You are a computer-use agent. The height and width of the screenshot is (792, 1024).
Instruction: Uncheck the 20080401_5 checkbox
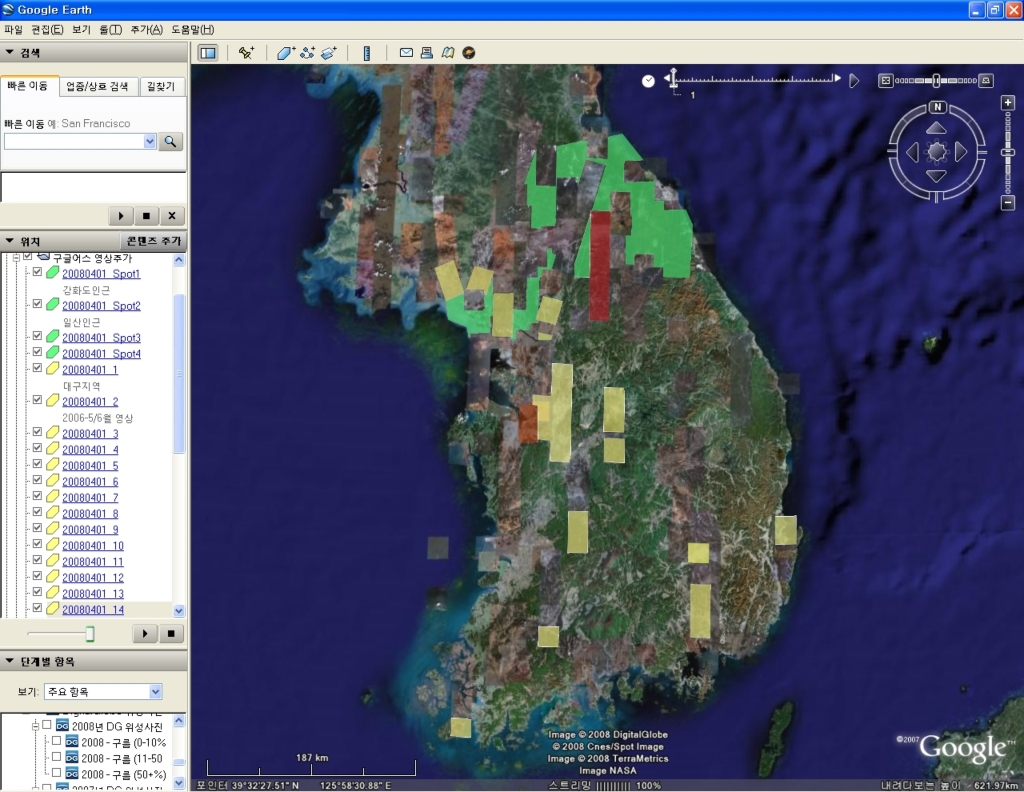(x=37, y=464)
